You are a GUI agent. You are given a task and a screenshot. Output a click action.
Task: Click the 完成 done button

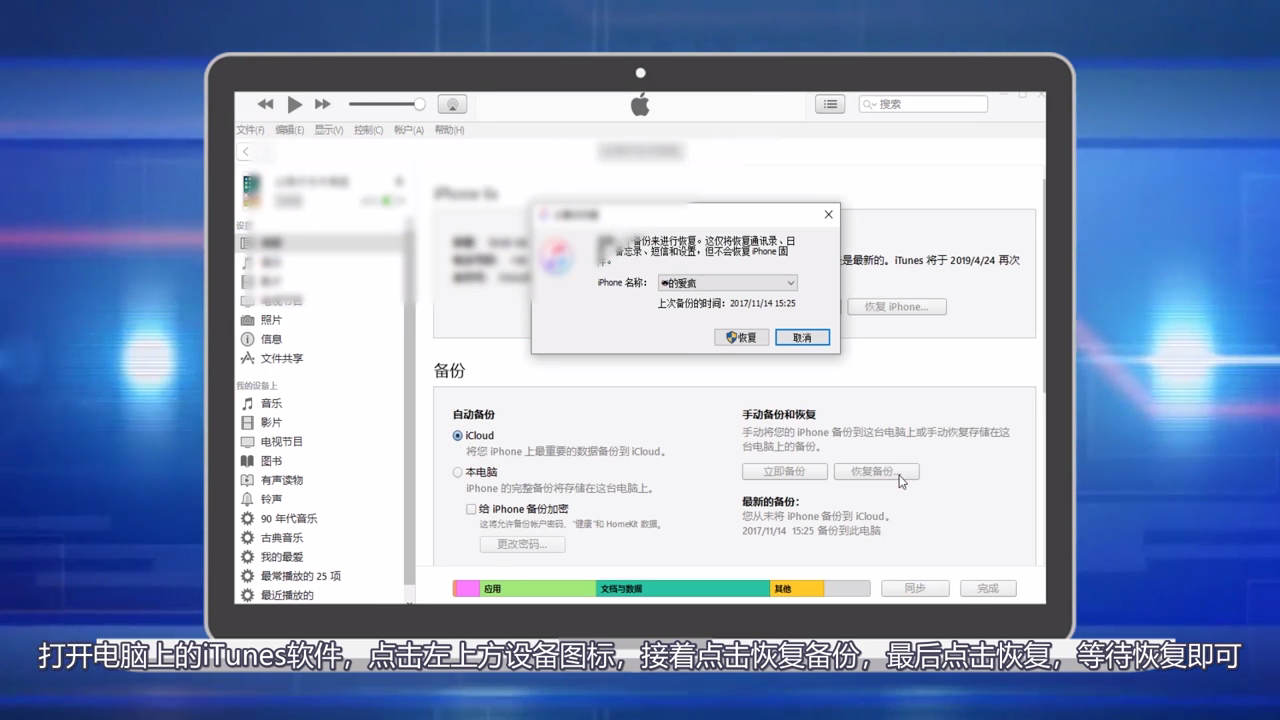[988, 588]
